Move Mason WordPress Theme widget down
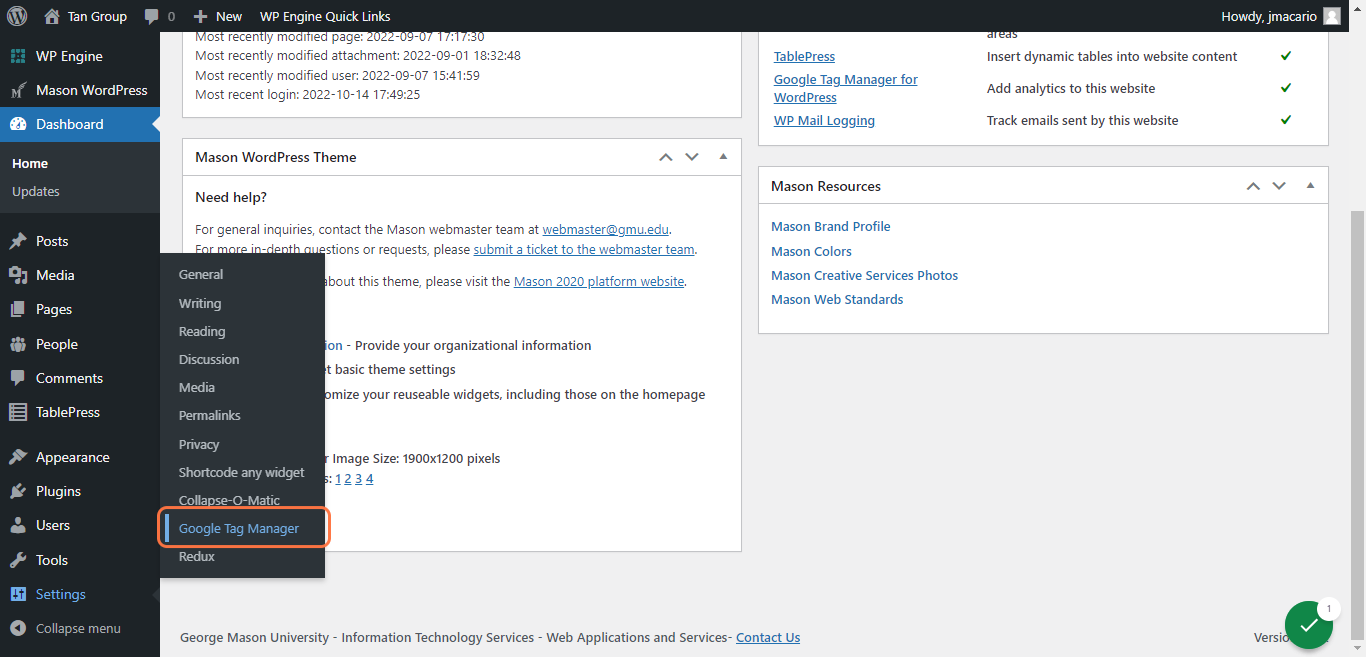1366x657 pixels. coord(692,157)
